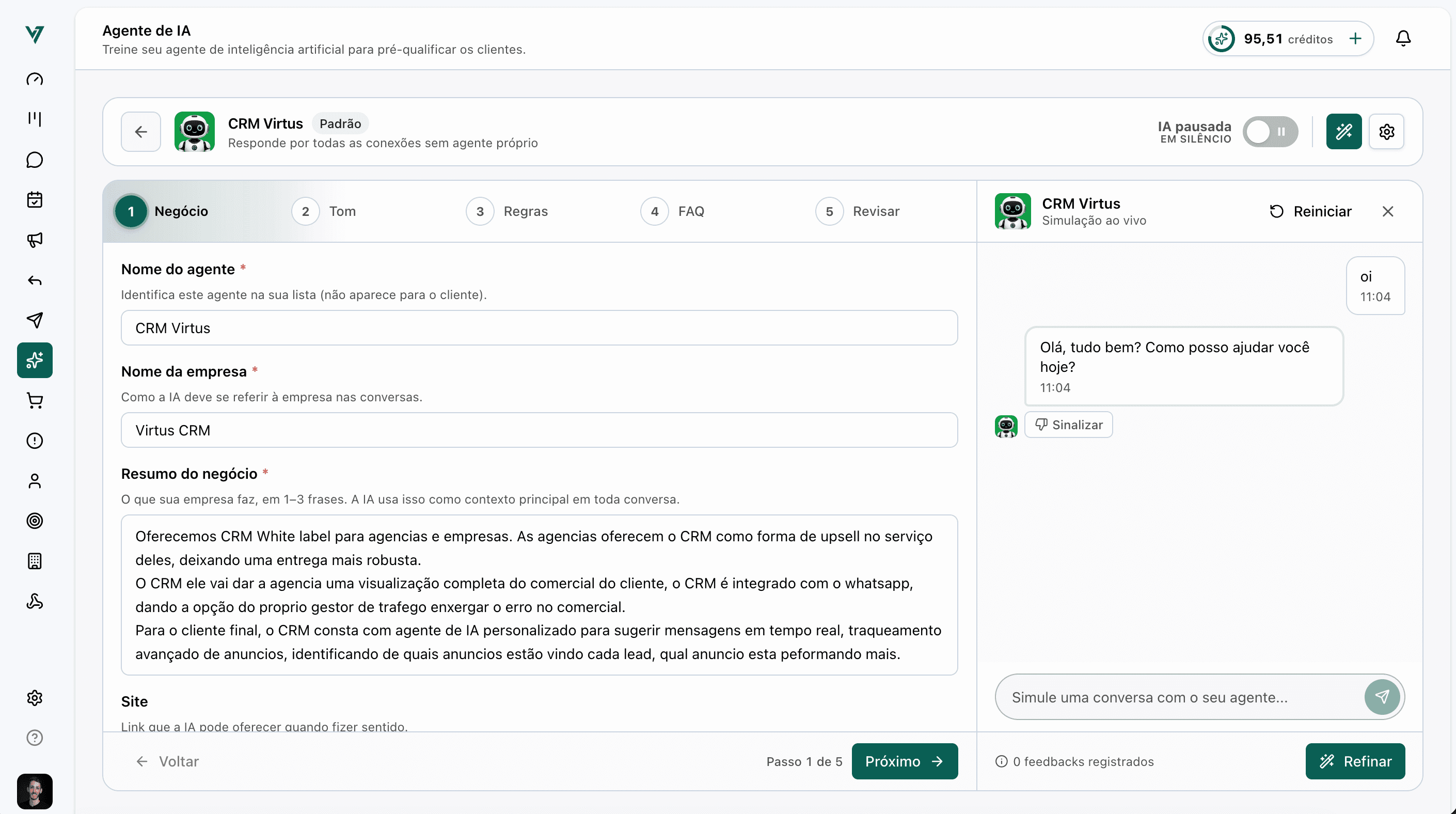
Task: Click the CRM Virtus robot avatar in simulation panel
Action: click(1012, 211)
